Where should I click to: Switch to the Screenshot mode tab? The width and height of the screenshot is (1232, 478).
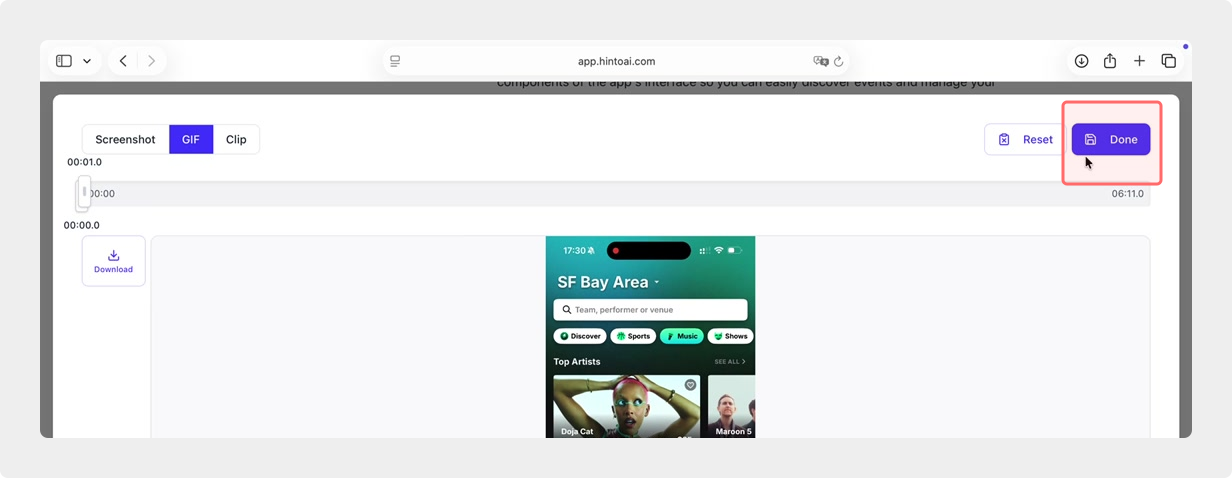(125, 140)
